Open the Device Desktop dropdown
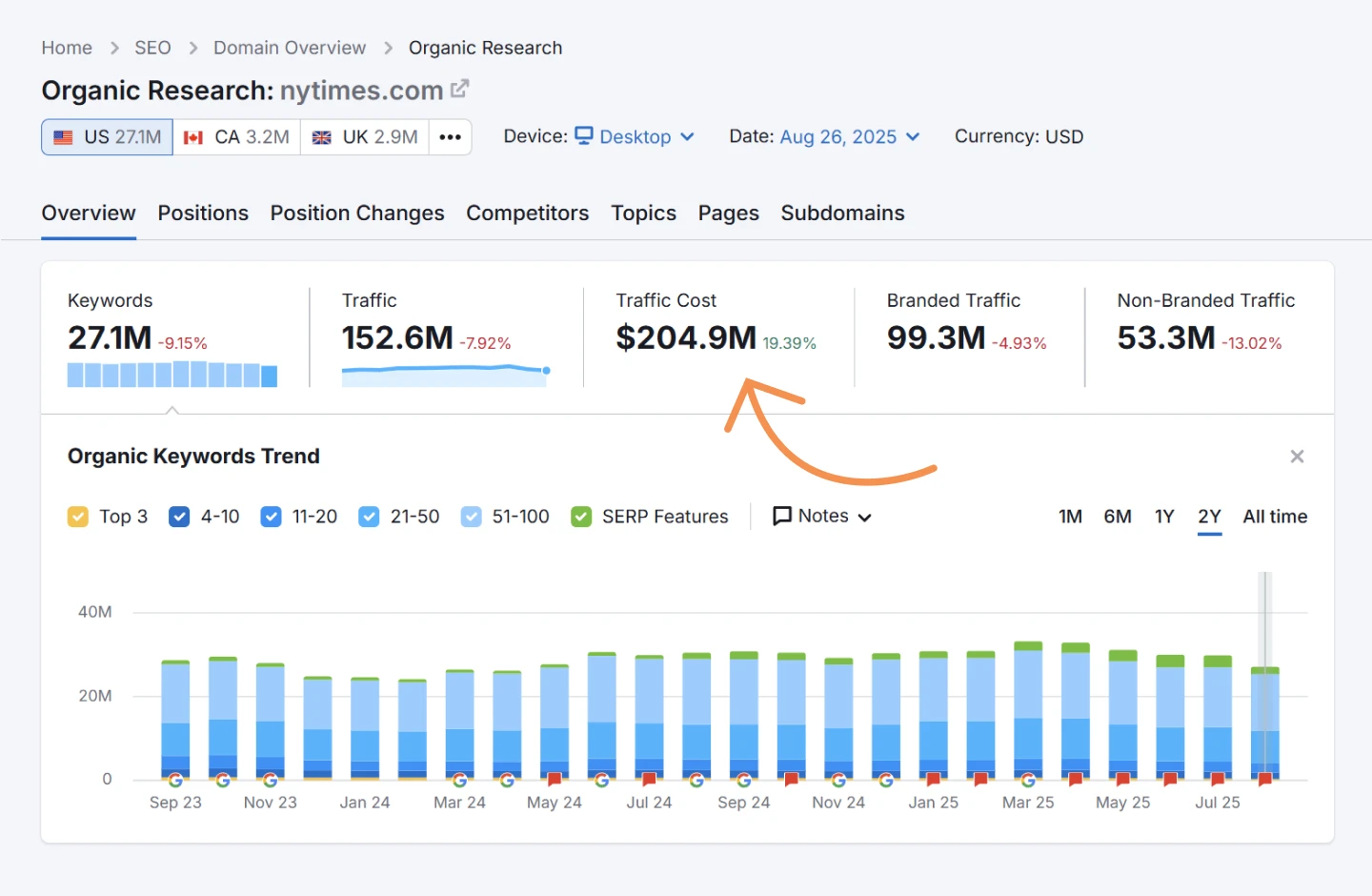The height and width of the screenshot is (896, 1372). click(x=635, y=136)
